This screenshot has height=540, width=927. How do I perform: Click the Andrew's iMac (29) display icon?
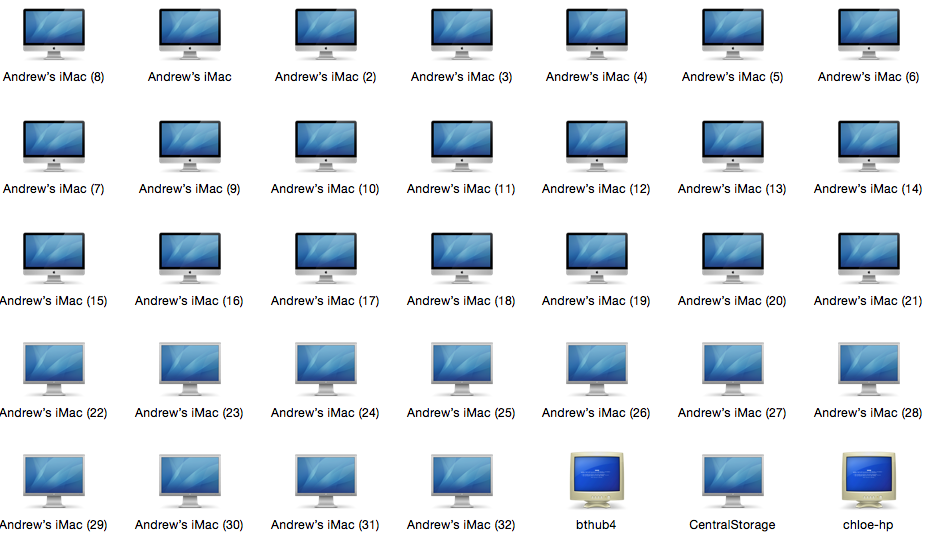click(x=54, y=480)
